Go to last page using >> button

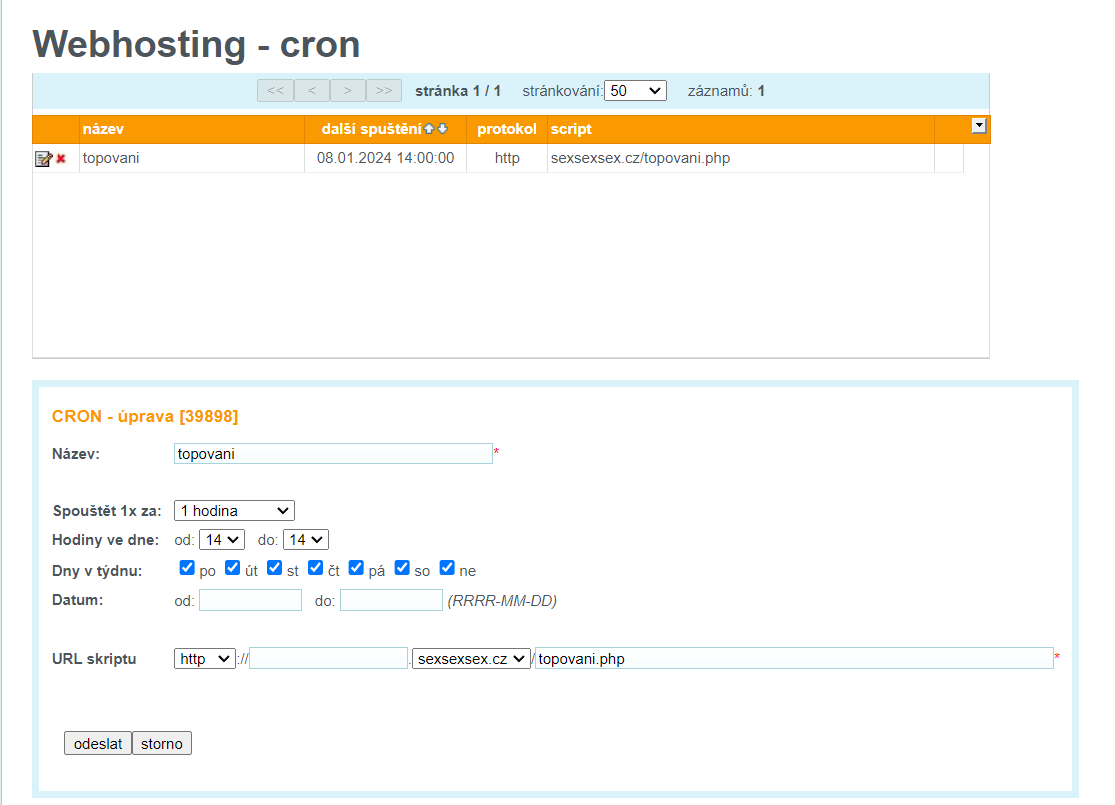tap(384, 91)
